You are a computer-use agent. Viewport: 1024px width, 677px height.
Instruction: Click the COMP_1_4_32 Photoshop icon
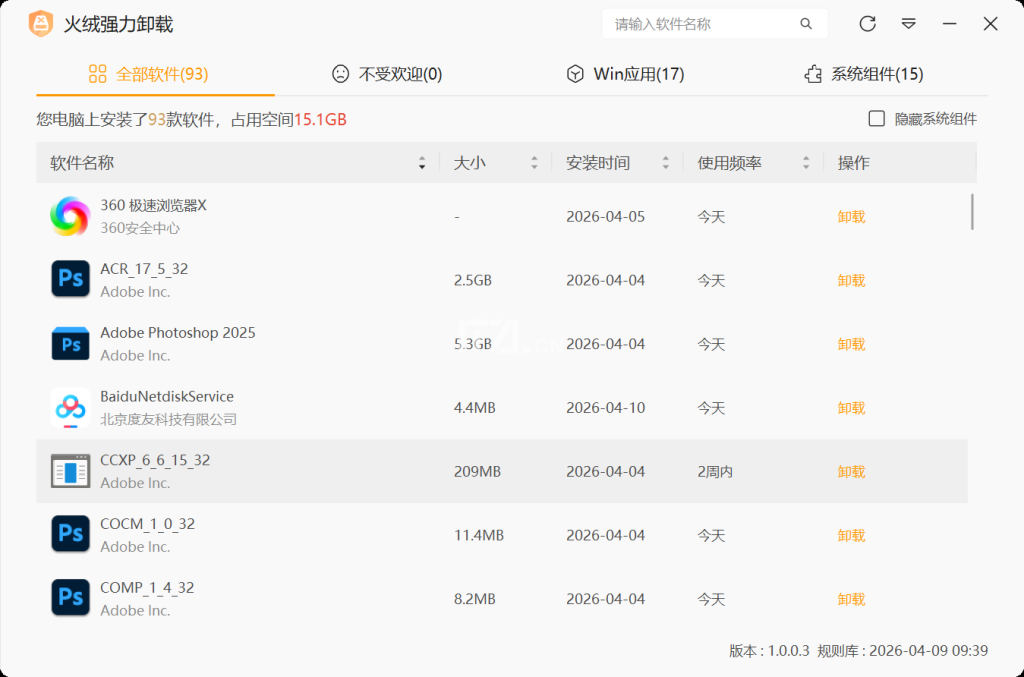coord(71,597)
